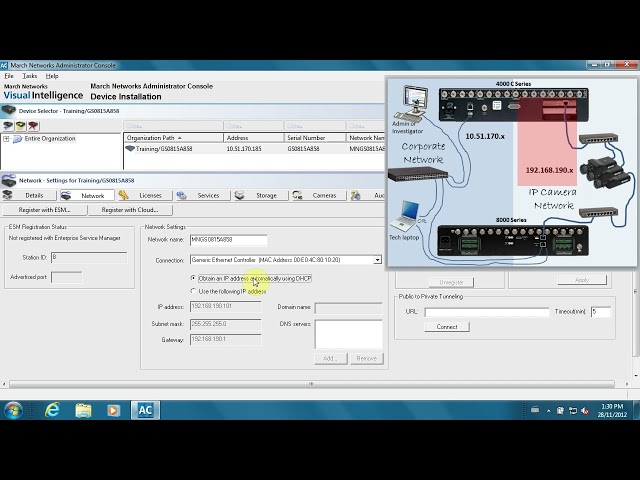Click the Advertised port field
The image size is (640, 480).
pyautogui.click(x=67, y=277)
